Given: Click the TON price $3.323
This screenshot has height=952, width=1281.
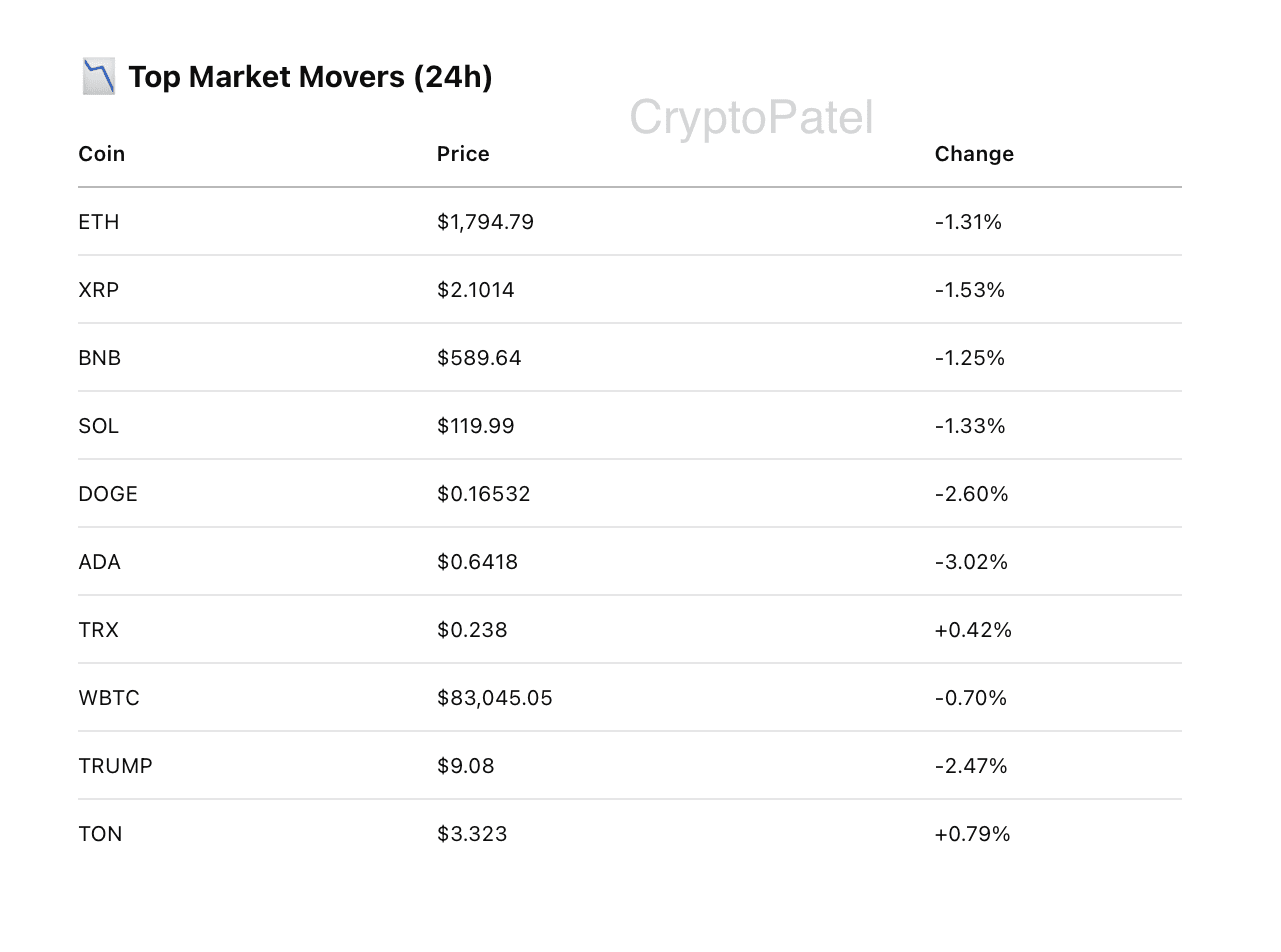Looking at the screenshot, I should pos(472,834).
